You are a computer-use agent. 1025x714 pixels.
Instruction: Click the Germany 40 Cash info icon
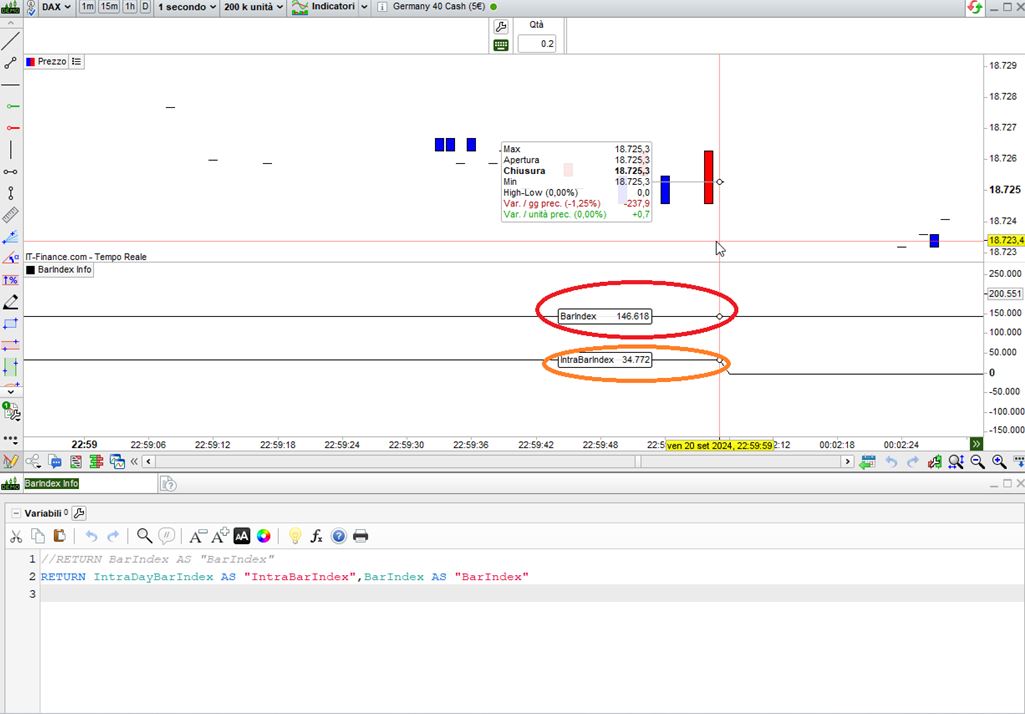pyautogui.click(x=382, y=7)
